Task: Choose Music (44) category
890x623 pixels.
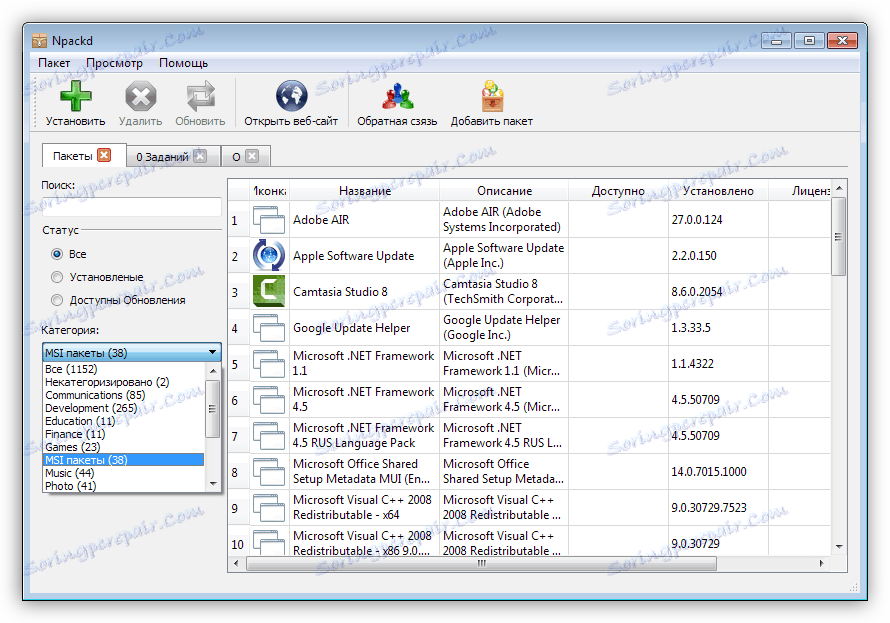Action: (x=124, y=473)
